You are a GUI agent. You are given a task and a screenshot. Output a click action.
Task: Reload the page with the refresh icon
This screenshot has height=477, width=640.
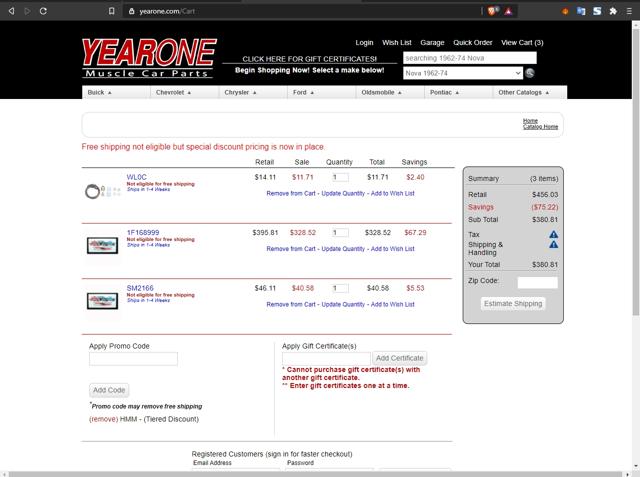click(x=43, y=11)
